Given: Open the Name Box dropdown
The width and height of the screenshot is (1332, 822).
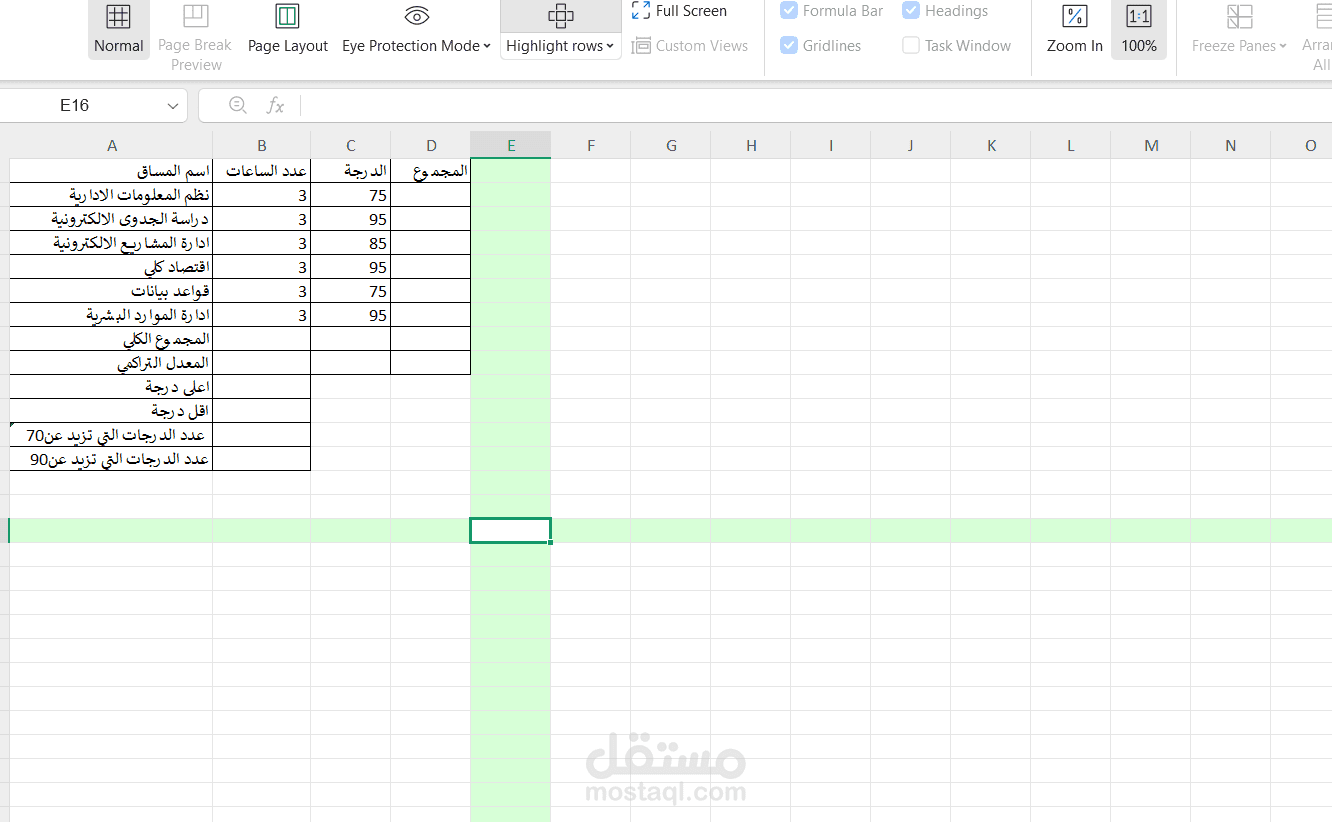Looking at the screenshot, I should pyautogui.click(x=173, y=105).
